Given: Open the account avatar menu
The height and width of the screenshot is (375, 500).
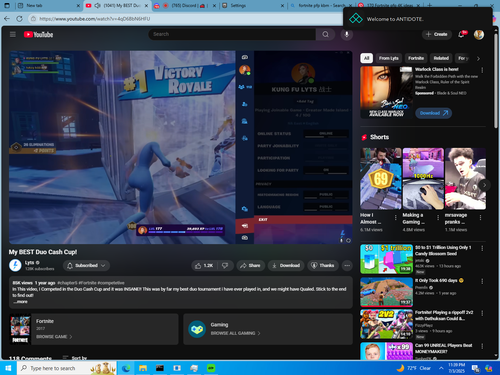Looking at the screenshot, I should [x=479, y=34].
